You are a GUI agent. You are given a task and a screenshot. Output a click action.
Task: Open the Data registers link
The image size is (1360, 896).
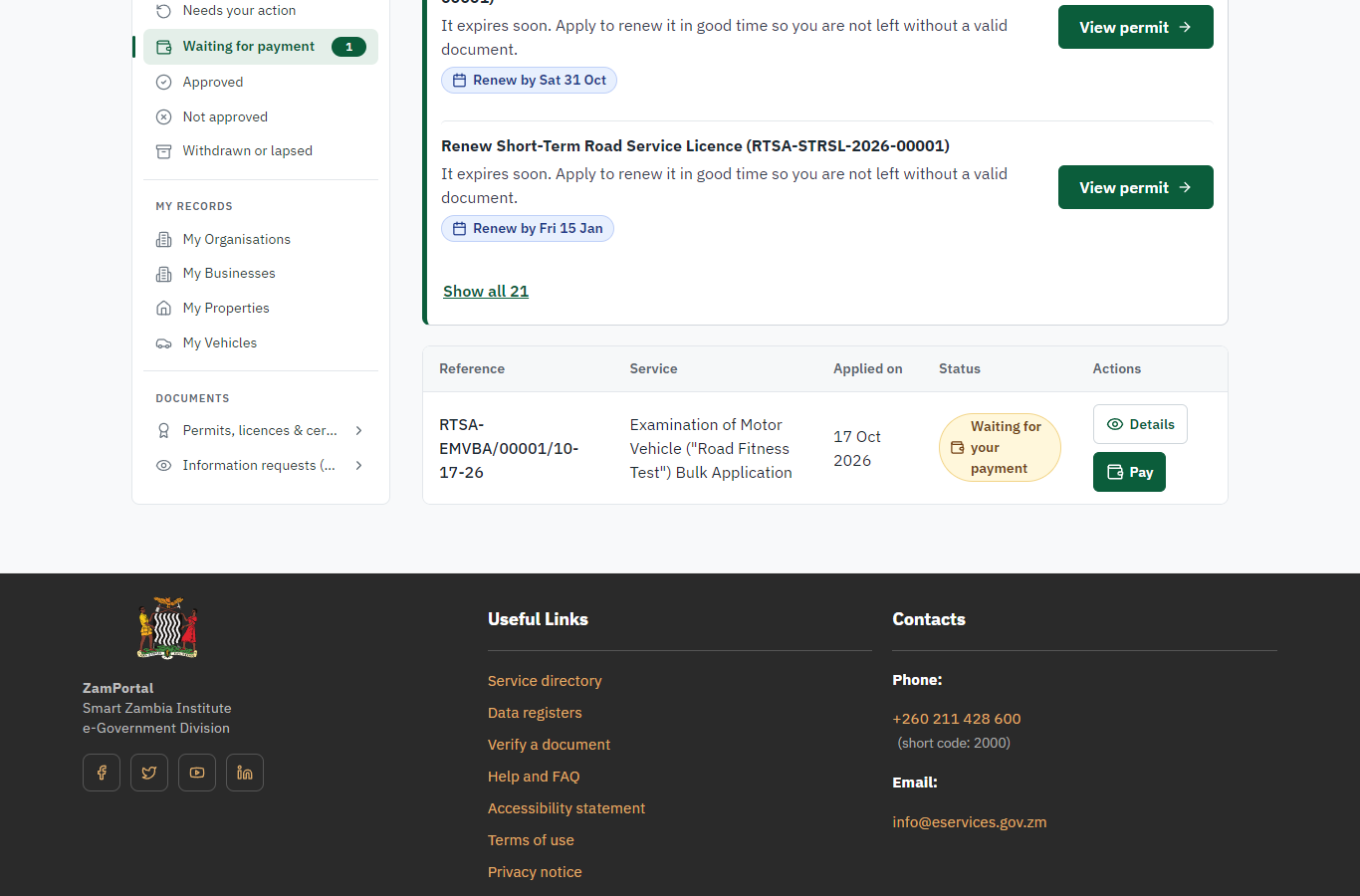pyautogui.click(x=535, y=713)
